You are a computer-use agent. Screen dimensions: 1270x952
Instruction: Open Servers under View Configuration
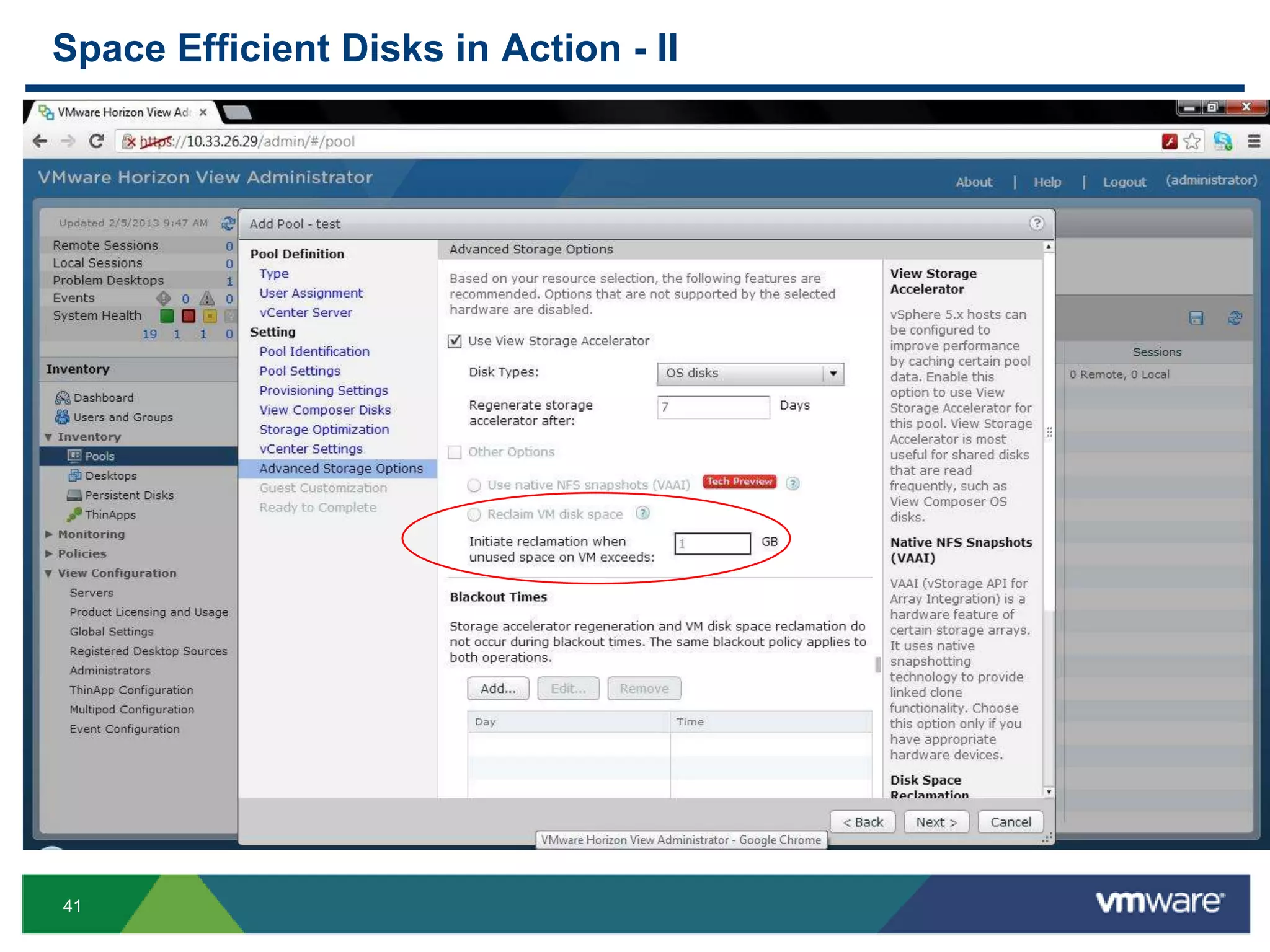click(x=92, y=593)
